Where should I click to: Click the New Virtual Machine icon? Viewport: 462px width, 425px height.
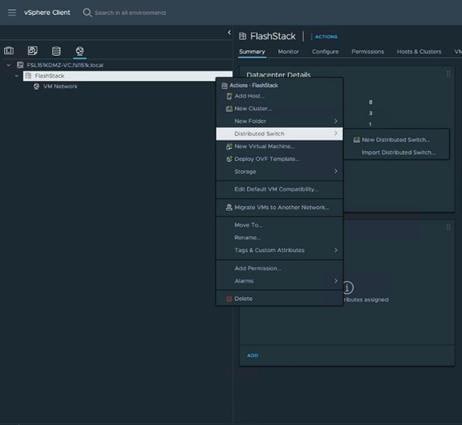tap(229, 146)
